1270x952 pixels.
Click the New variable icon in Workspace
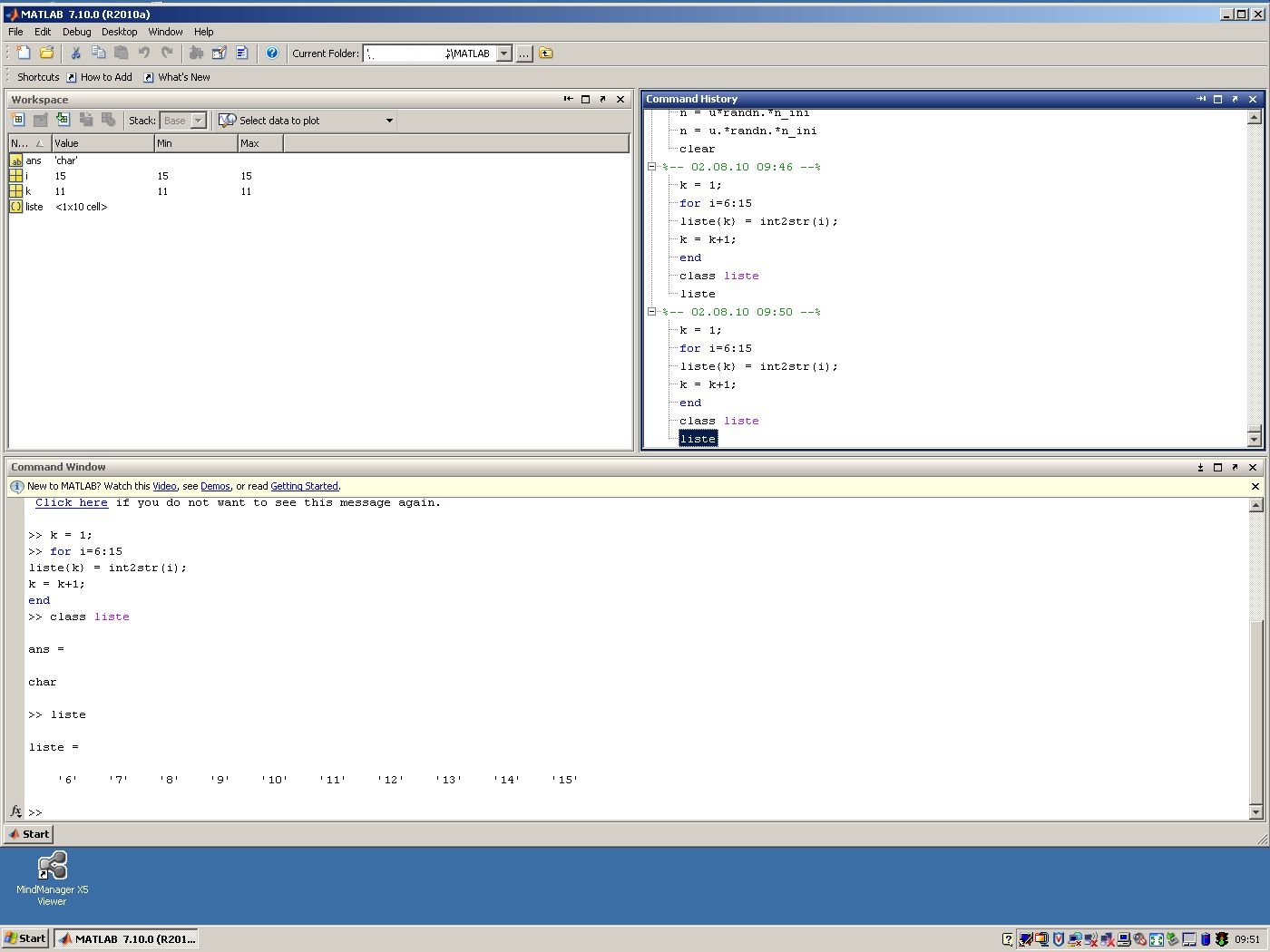(18, 120)
